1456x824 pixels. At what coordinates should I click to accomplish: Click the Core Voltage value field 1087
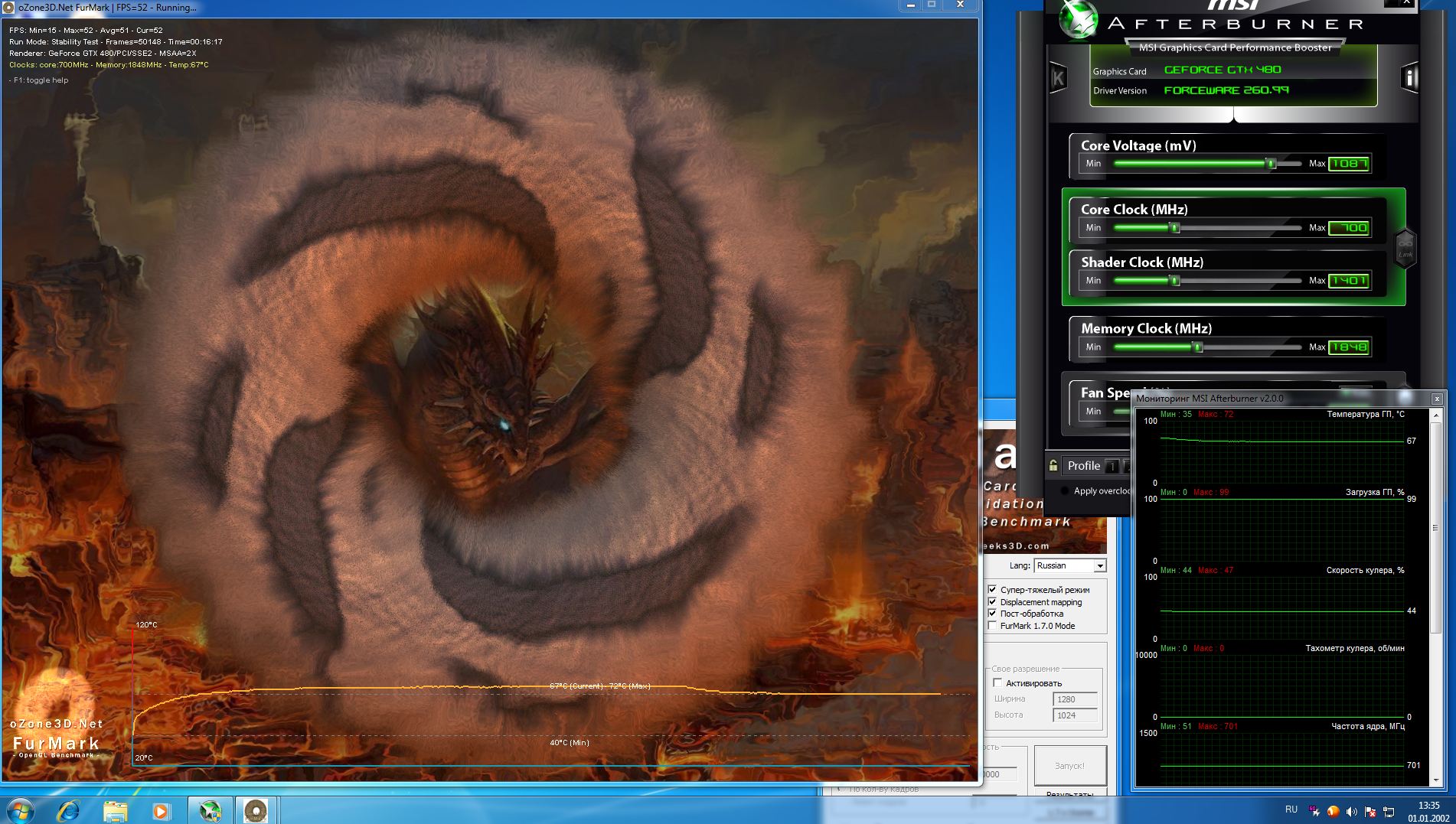point(1349,164)
